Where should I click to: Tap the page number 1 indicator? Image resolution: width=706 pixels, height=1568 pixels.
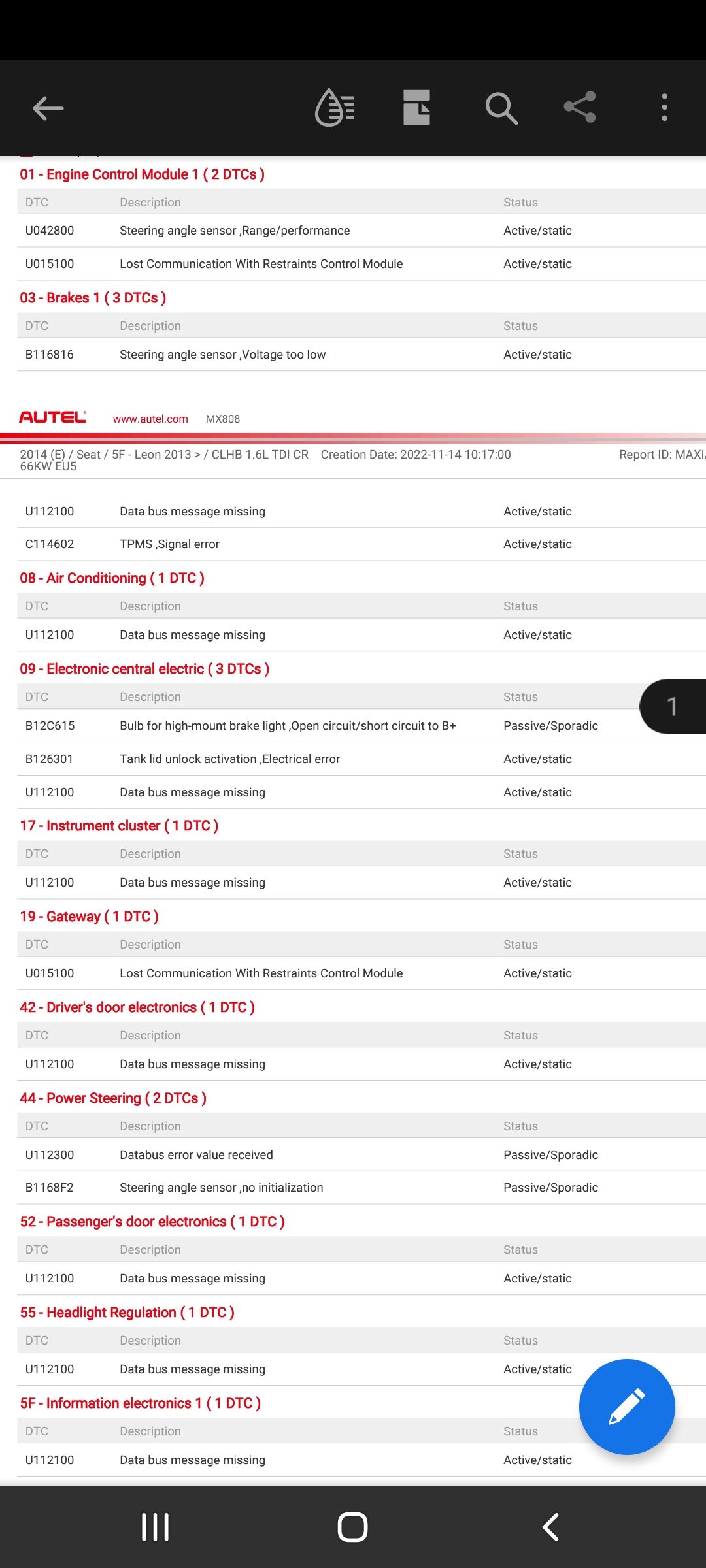click(672, 706)
